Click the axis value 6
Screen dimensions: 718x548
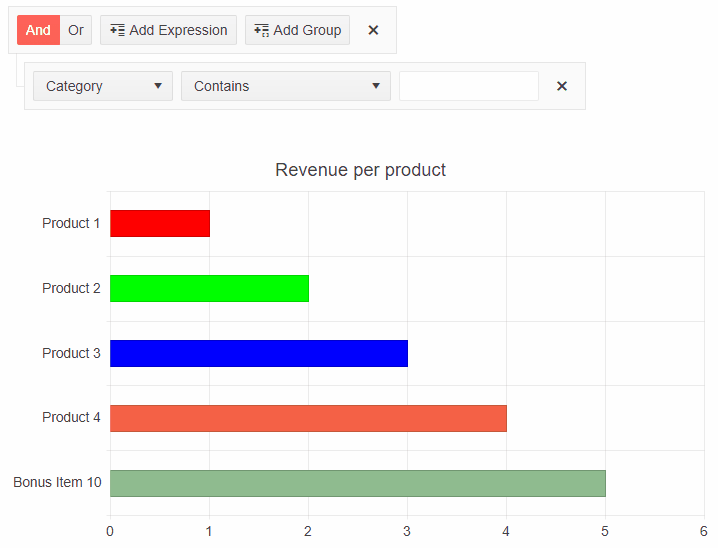[703, 532]
